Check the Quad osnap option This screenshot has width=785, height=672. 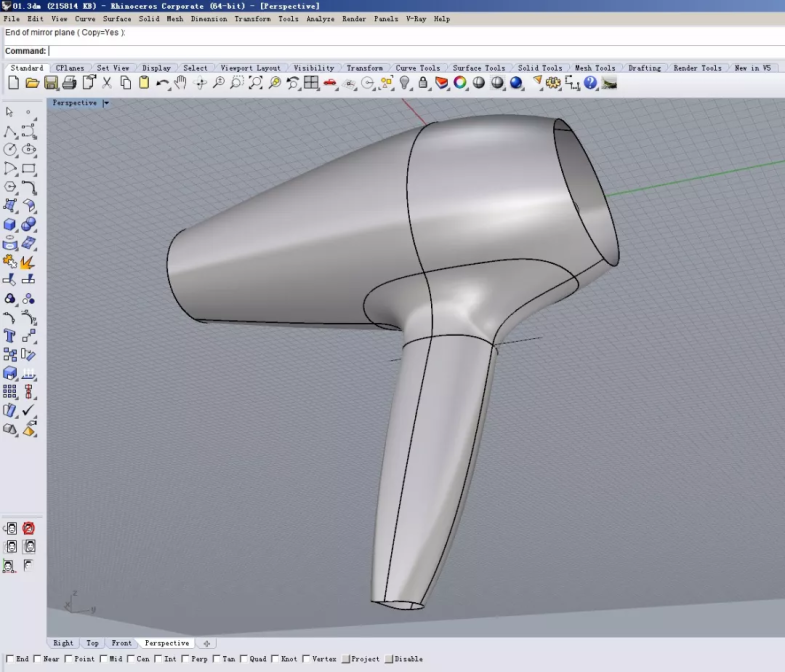pos(245,659)
